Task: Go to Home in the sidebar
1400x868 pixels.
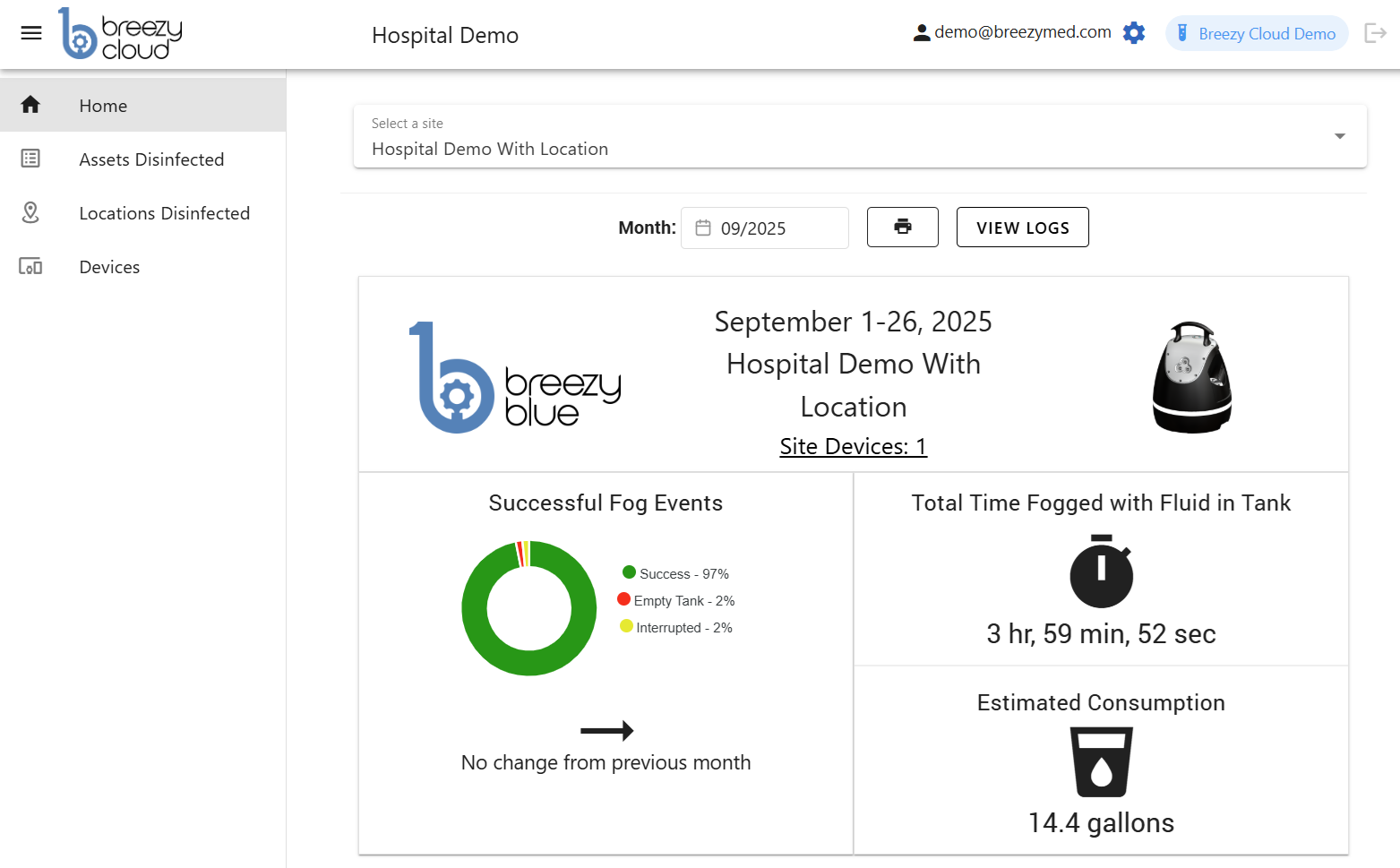Action: pyautogui.click(x=103, y=106)
